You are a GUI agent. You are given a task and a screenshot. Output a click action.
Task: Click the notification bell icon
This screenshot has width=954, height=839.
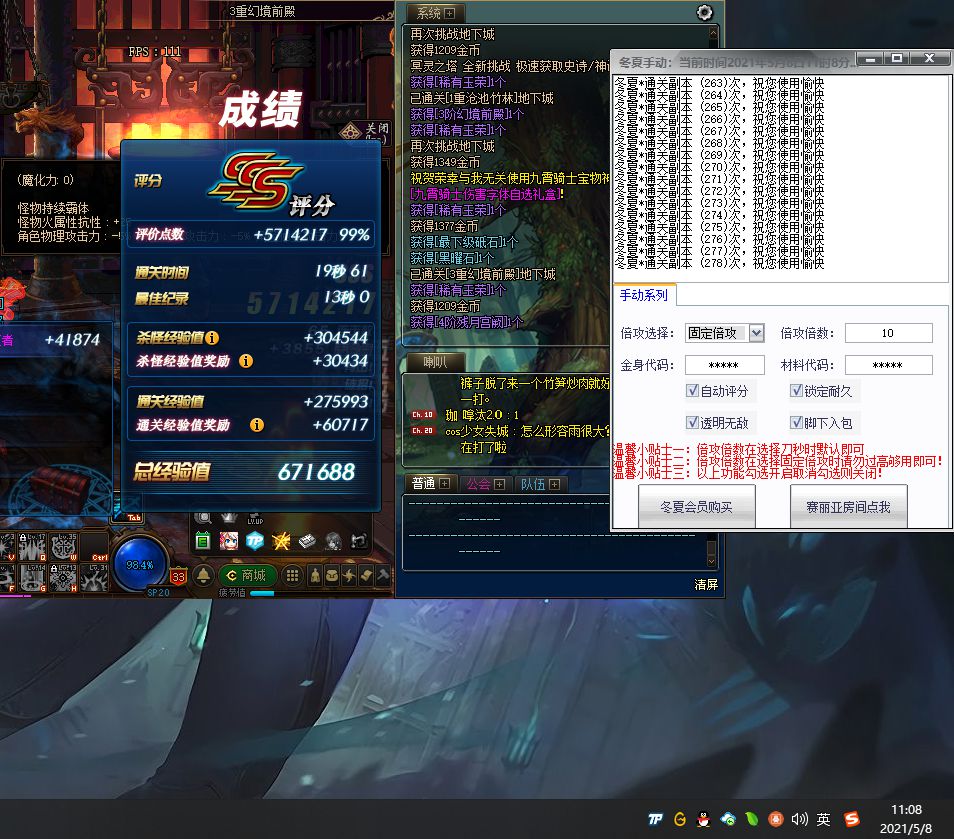(203, 575)
